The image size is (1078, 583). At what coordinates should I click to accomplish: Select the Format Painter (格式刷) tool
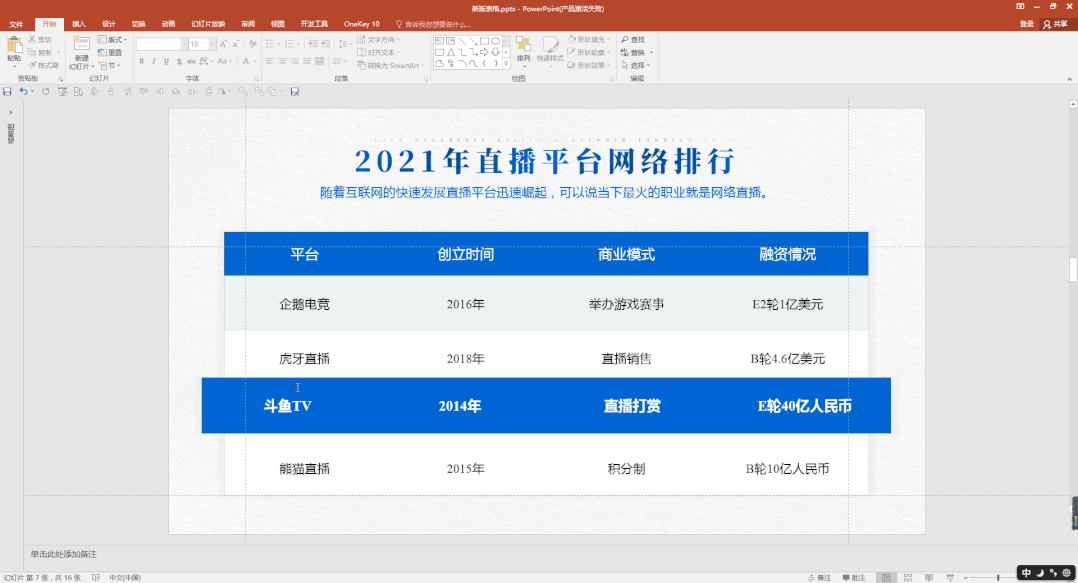(43, 65)
